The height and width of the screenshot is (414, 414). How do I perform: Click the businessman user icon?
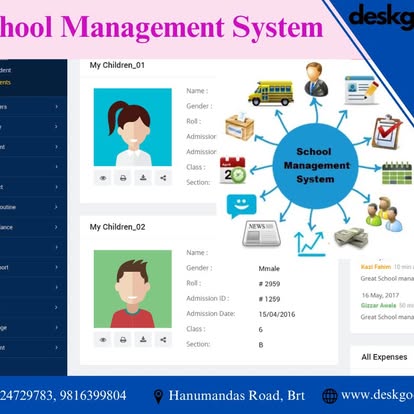click(315, 79)
